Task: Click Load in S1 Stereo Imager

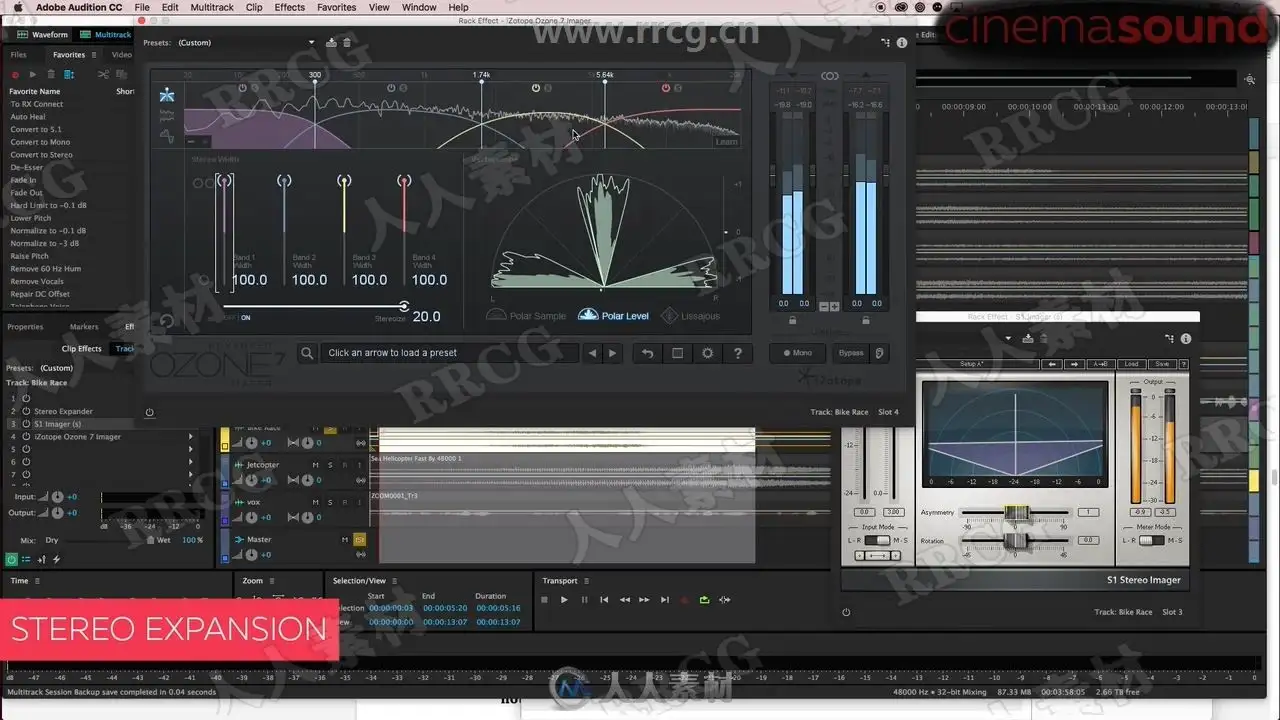Action: tap(1131, 364)
